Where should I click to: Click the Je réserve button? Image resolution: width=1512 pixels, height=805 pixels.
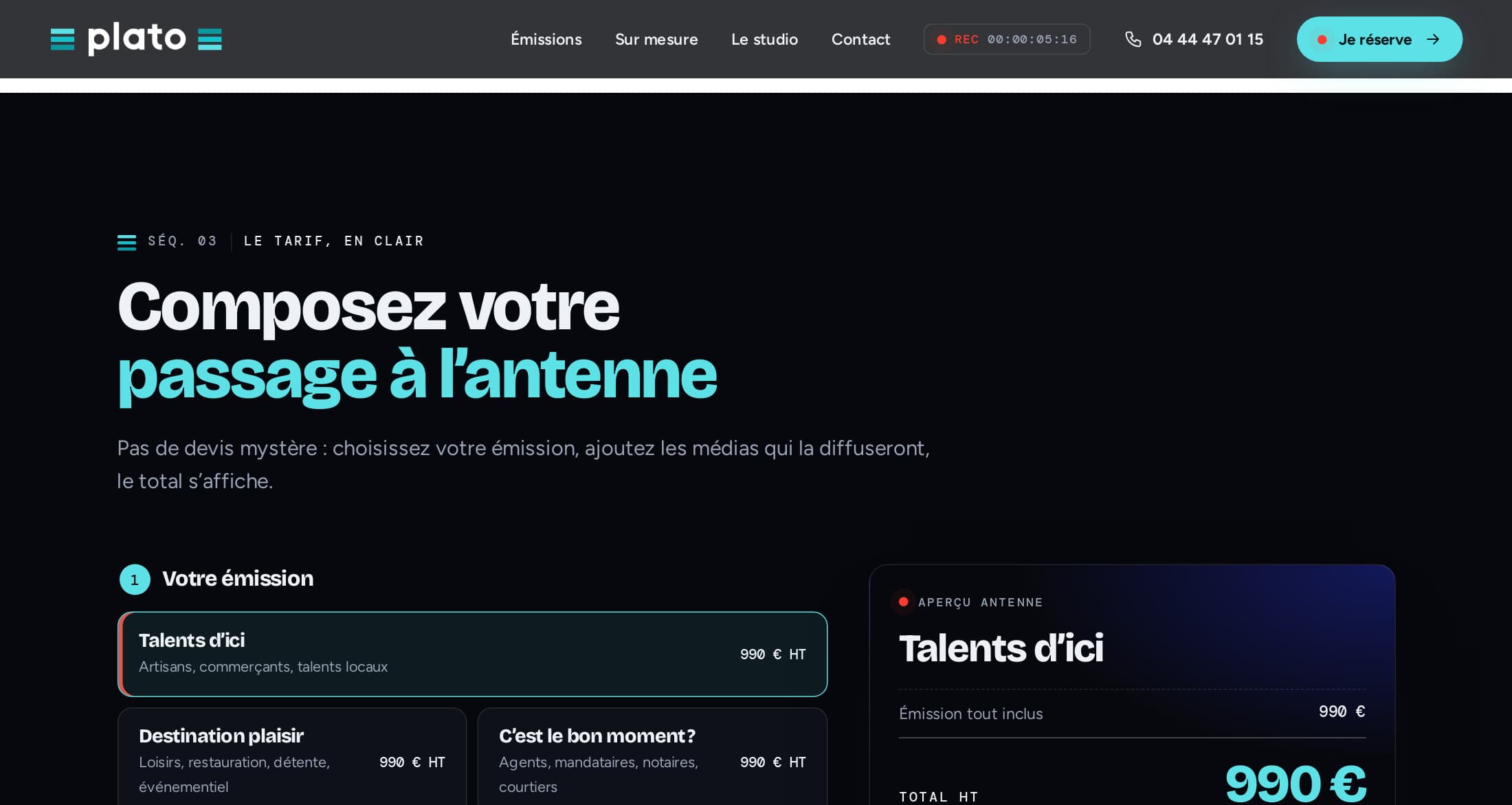[x=1379, y=39]
